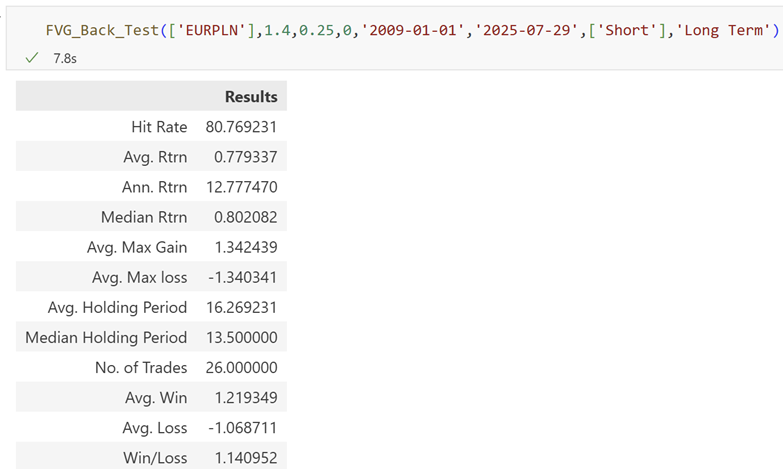This screenshot has width=783, height=469.
Task: Click the value -1.068711
Action: click(x=242, y=428)
